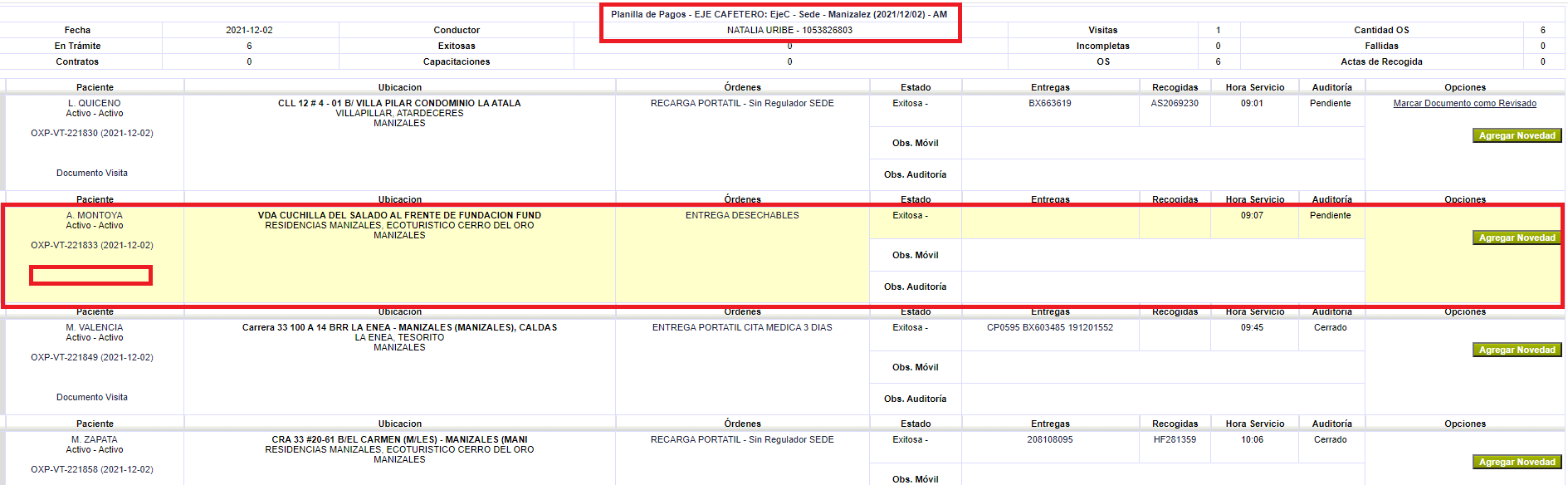Click pickup code AS2069230
1568x485 pixels.
pos(1175,103)
